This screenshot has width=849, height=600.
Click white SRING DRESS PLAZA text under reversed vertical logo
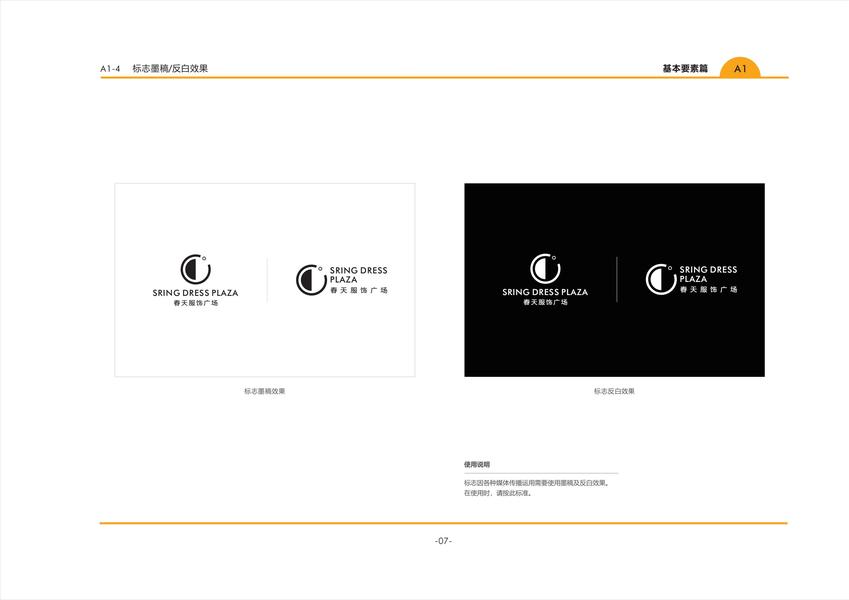pos(545,292)
